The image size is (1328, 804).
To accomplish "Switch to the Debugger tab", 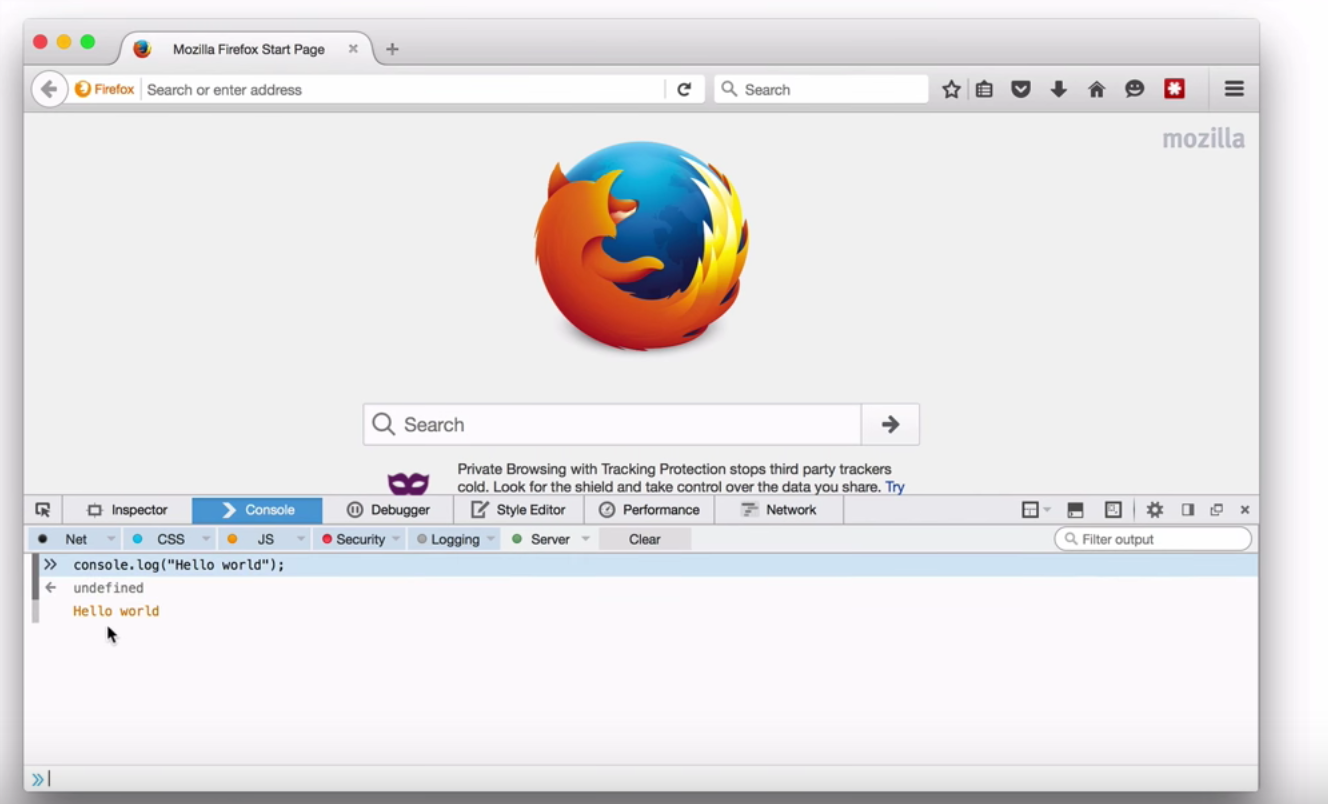I will pyautogui.click(x=388, y=510).
